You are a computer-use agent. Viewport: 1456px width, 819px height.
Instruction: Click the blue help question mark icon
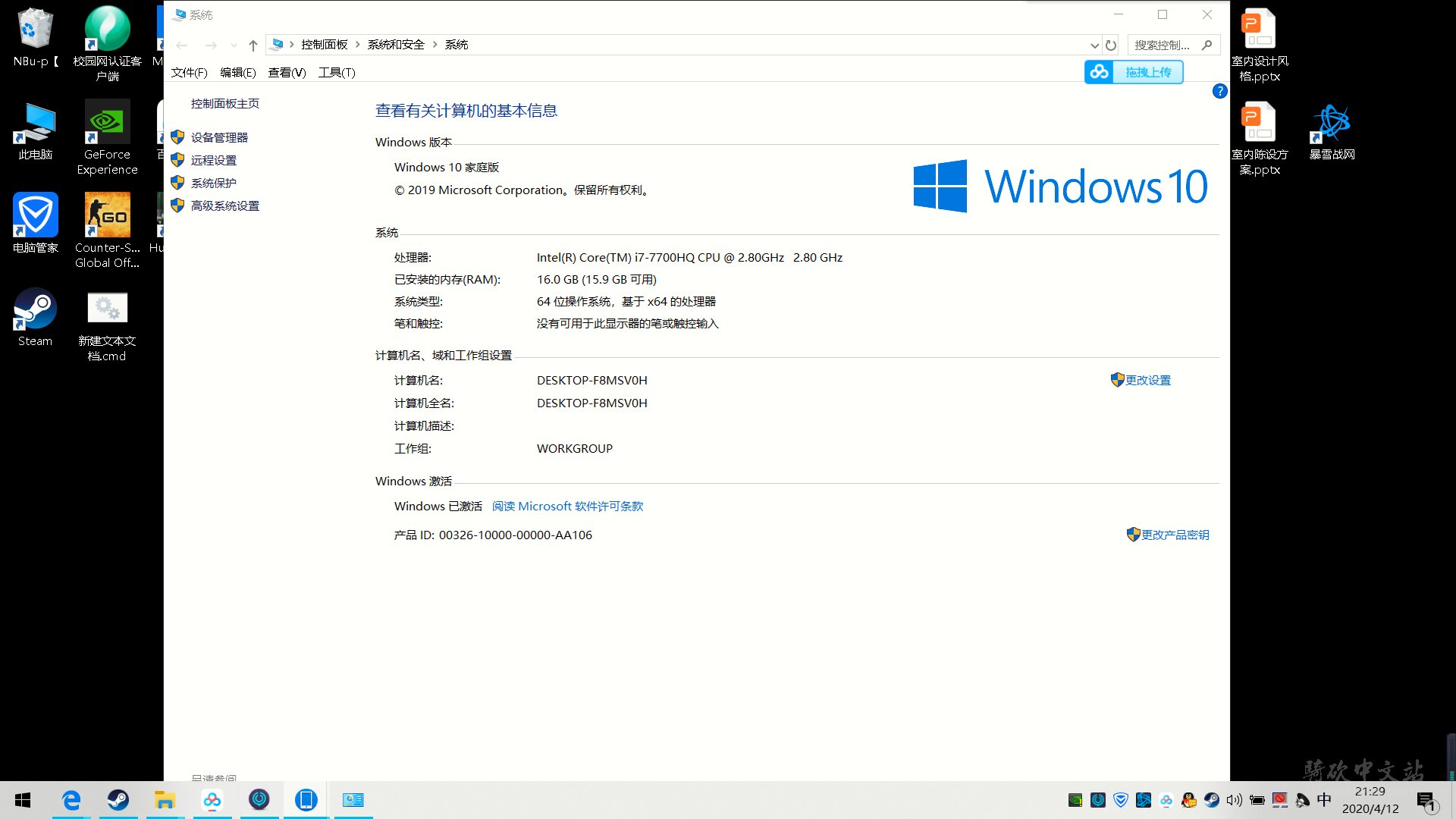click(x=1219, y=91)
